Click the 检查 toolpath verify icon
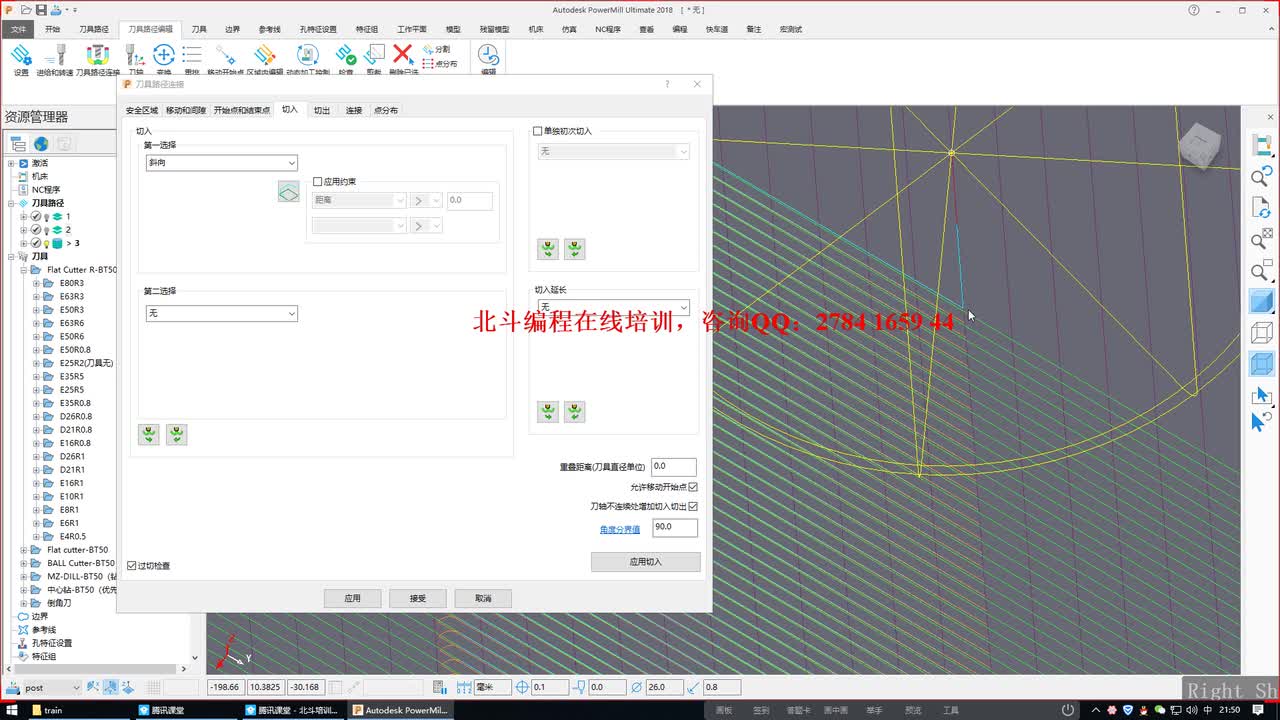 point(345,55)
